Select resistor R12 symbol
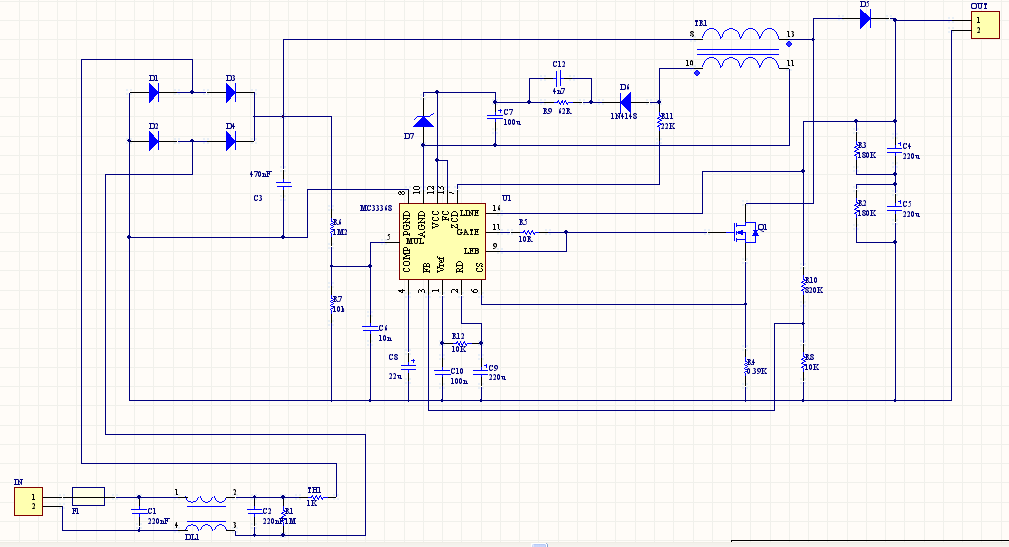This screenshot has height=547, width=1009. [461, 343]
